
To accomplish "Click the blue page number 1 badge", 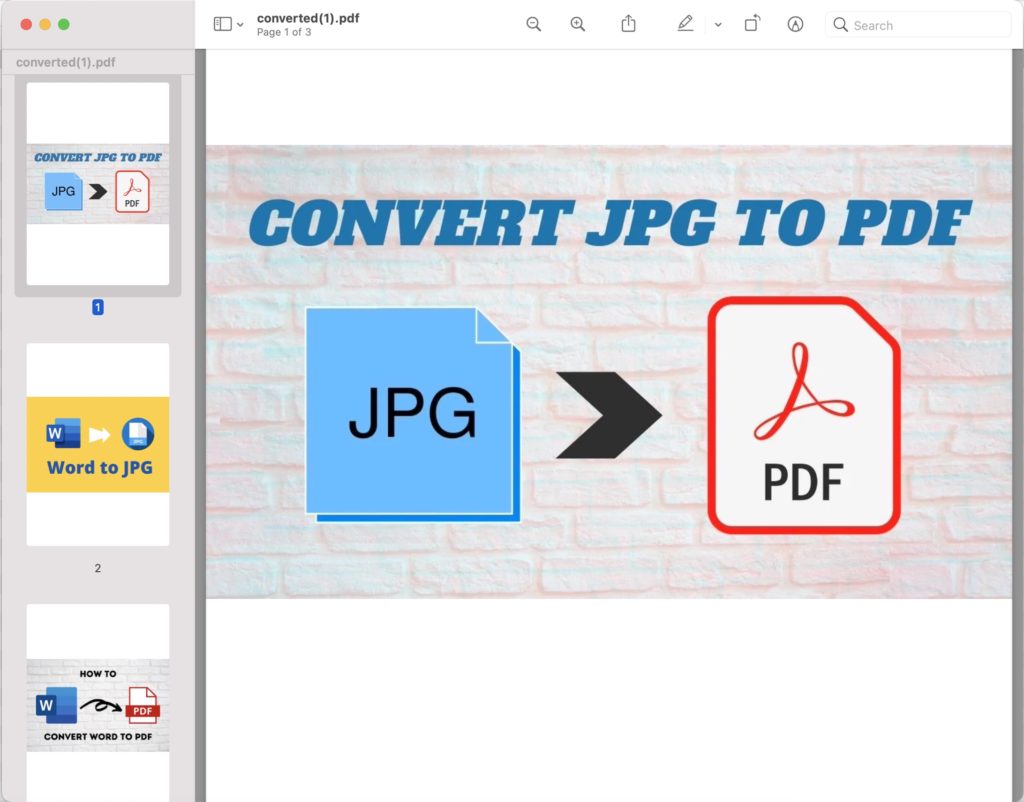I will (98, 308).
